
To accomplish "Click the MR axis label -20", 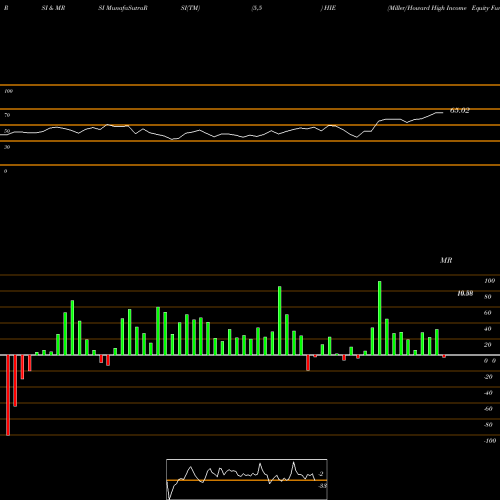I will point(488,377).
